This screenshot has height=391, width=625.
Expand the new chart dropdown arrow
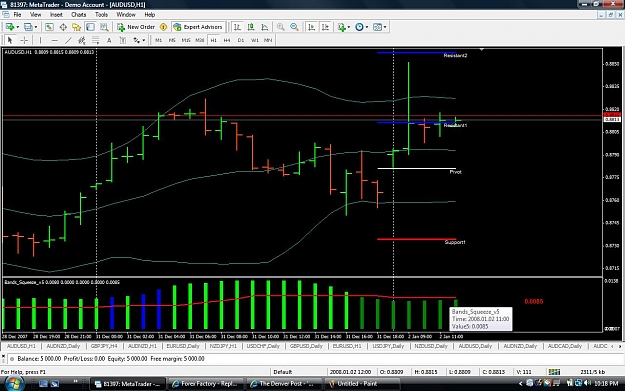click(x=17, y=27)
